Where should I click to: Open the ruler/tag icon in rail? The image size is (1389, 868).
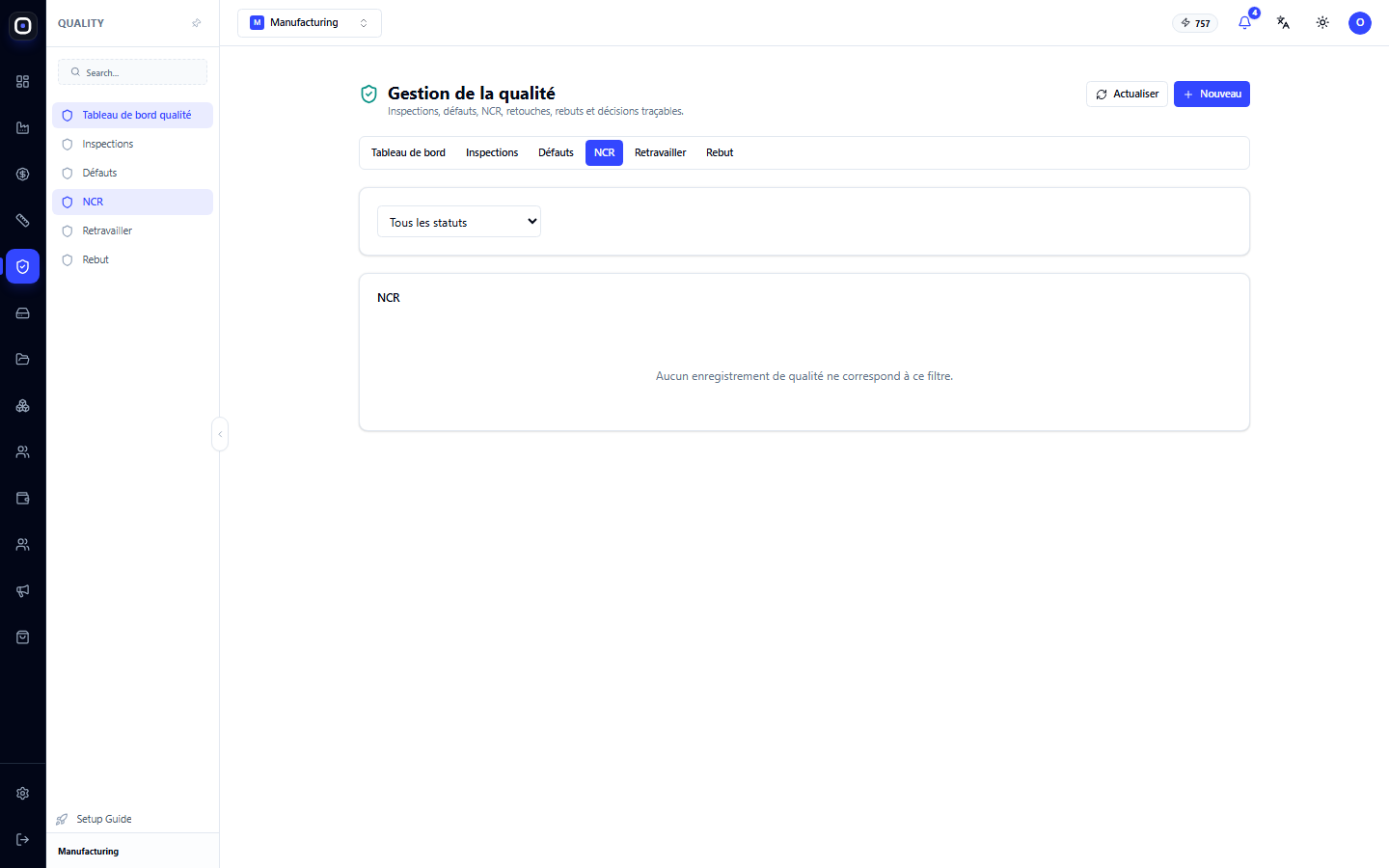(x=23, y=221)
